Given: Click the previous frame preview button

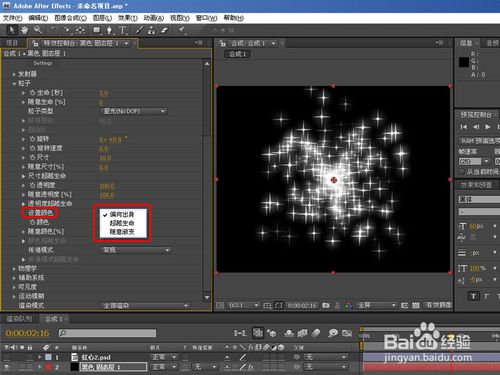Looking at the screenshot, I should point(476,127).
